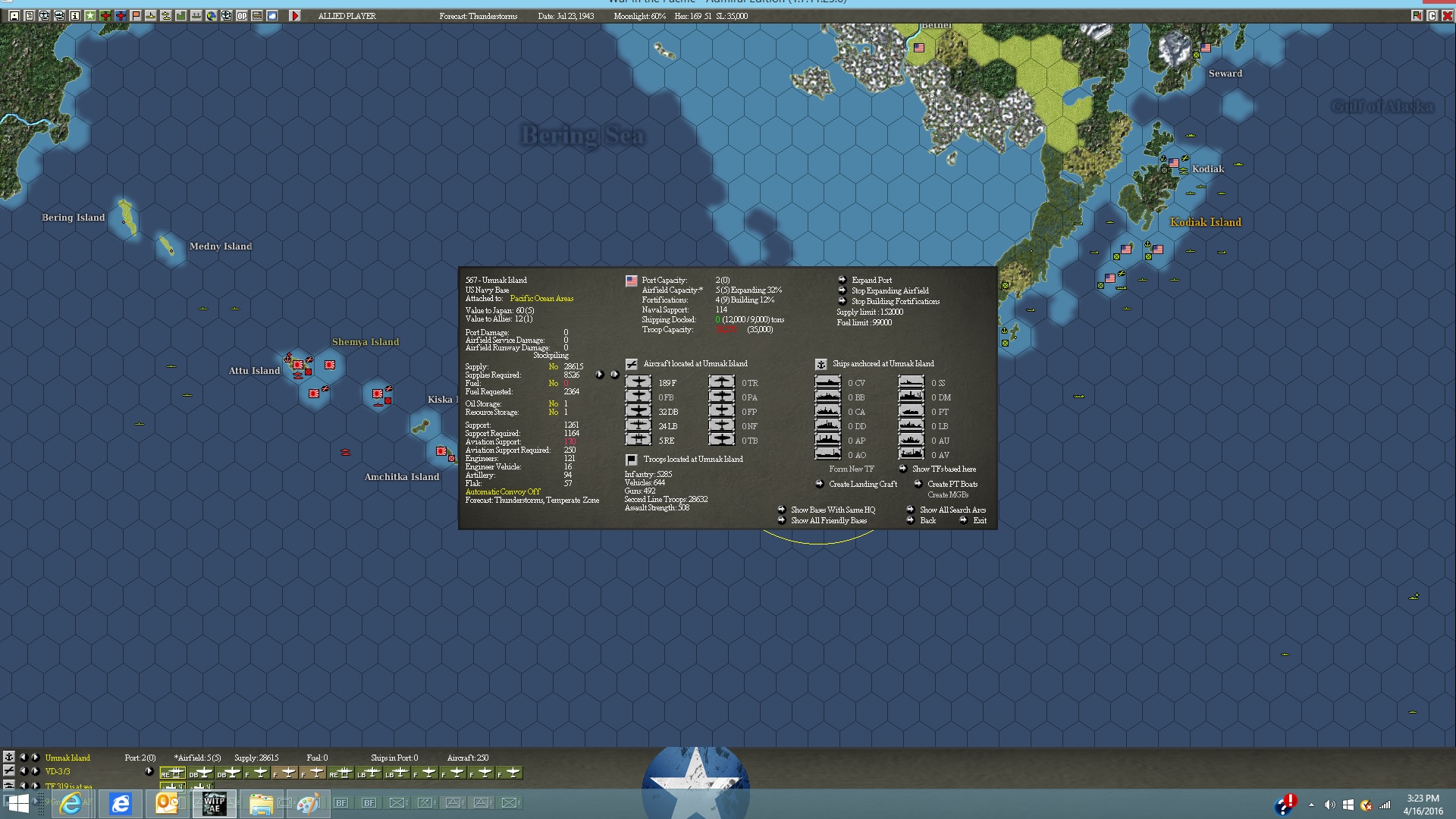Toggle Supply stockpiling No setting
This screenshot has width=1456, height=819.
click(553, 366)
